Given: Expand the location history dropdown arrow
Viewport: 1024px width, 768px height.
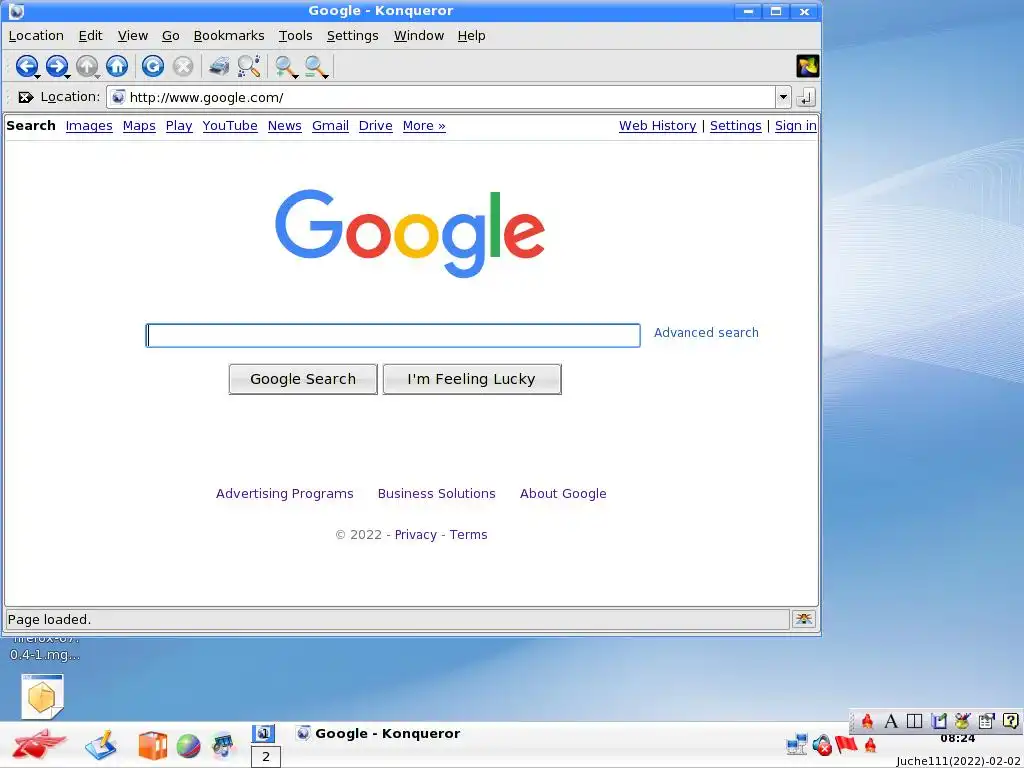Looking at the screenshot, I should tap(783, 97).
